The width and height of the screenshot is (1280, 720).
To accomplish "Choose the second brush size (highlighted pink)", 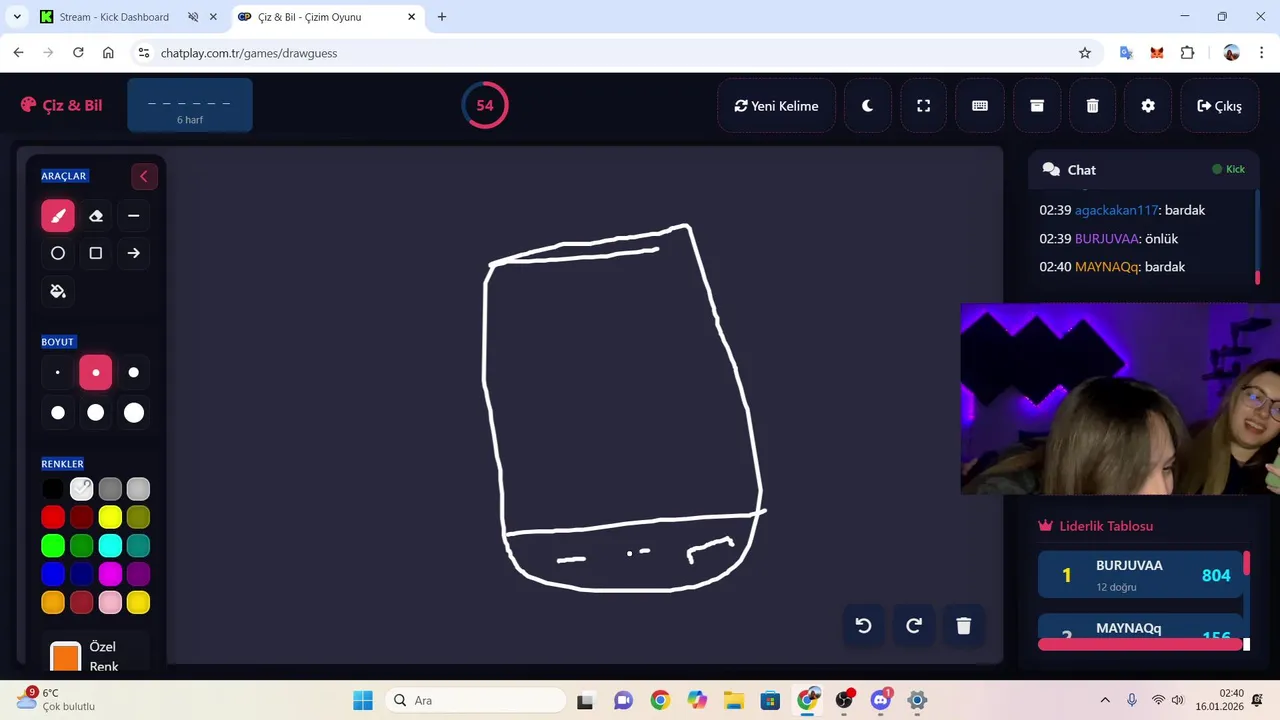I will [96, 373].
